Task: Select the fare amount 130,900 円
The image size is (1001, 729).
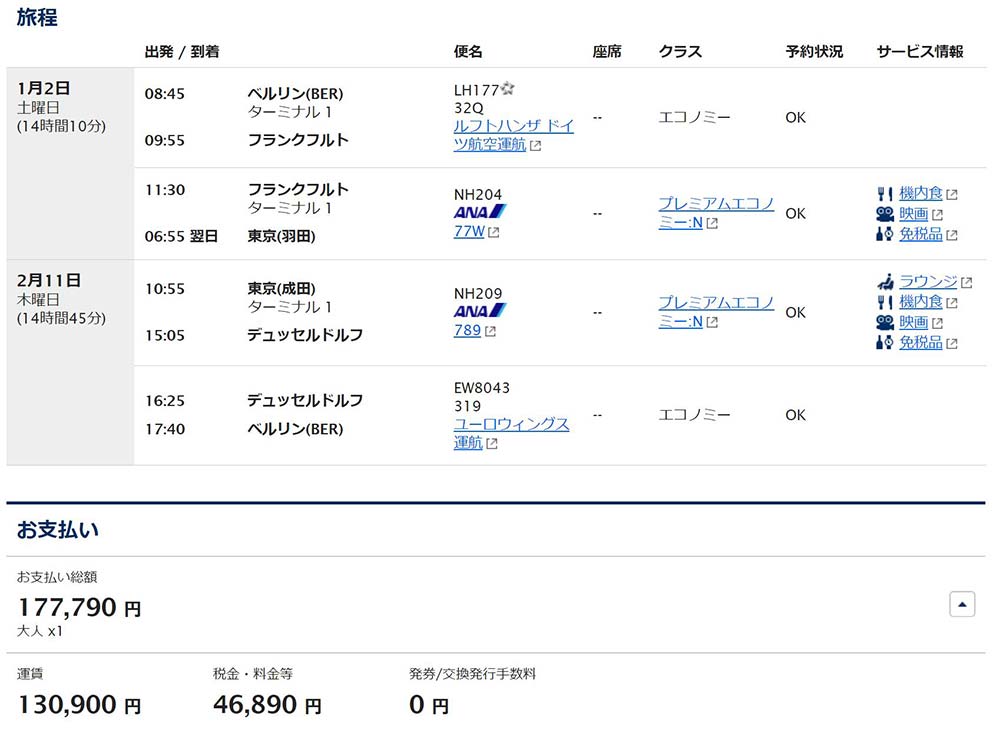Action: [80, 704]
